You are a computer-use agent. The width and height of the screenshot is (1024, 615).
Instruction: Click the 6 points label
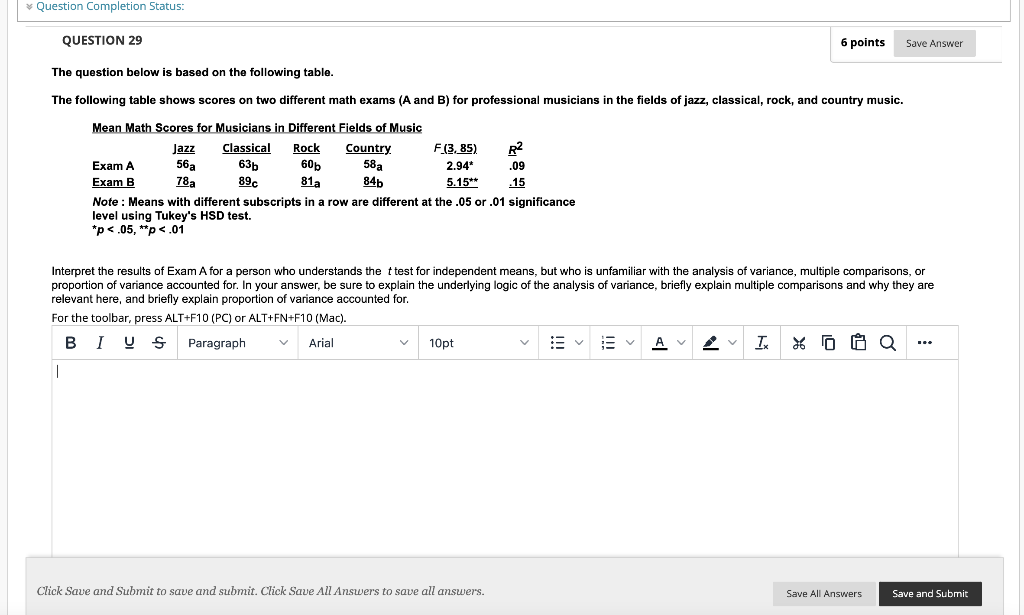pos(863,42)
